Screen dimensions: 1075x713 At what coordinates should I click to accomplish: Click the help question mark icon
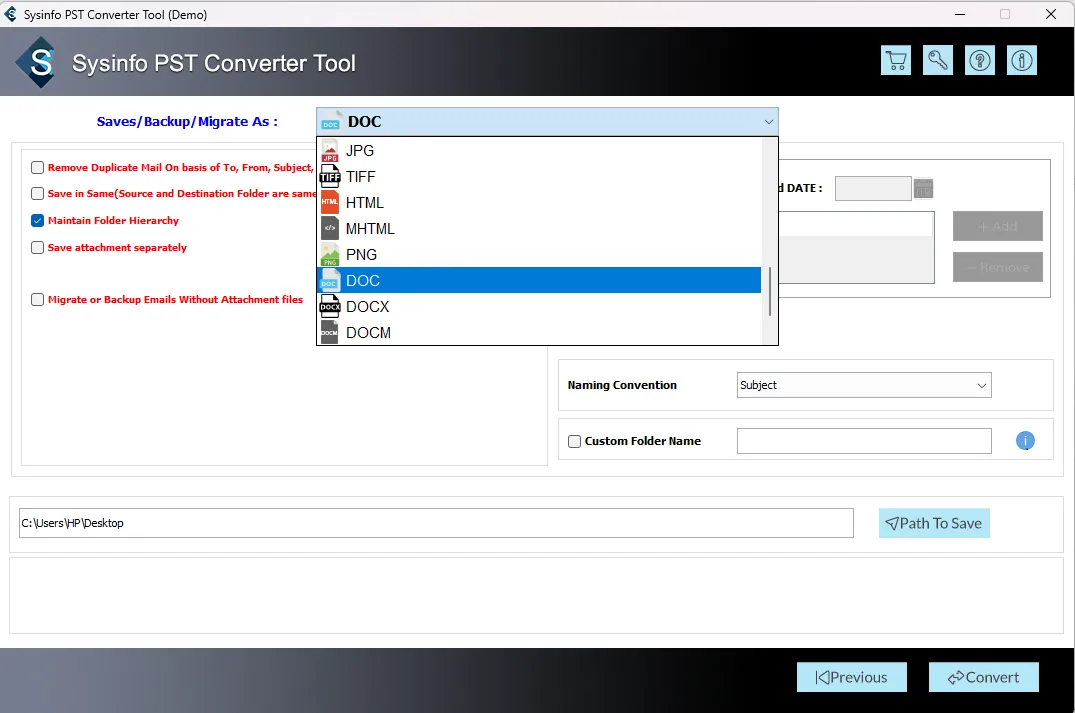pyautogui.click(x=980, y=60)
